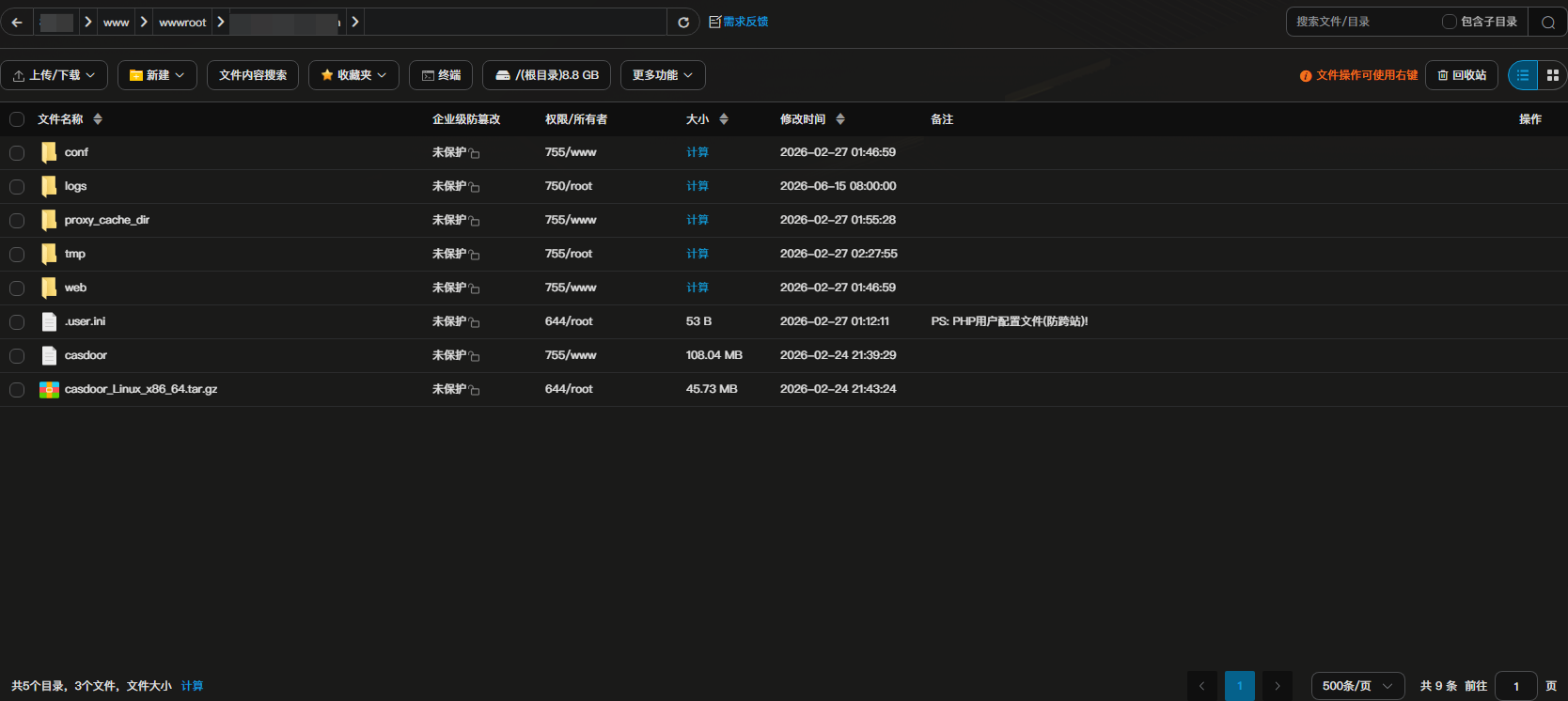
Task: Check the conf folder checkbox
Action: coord(17,153)
